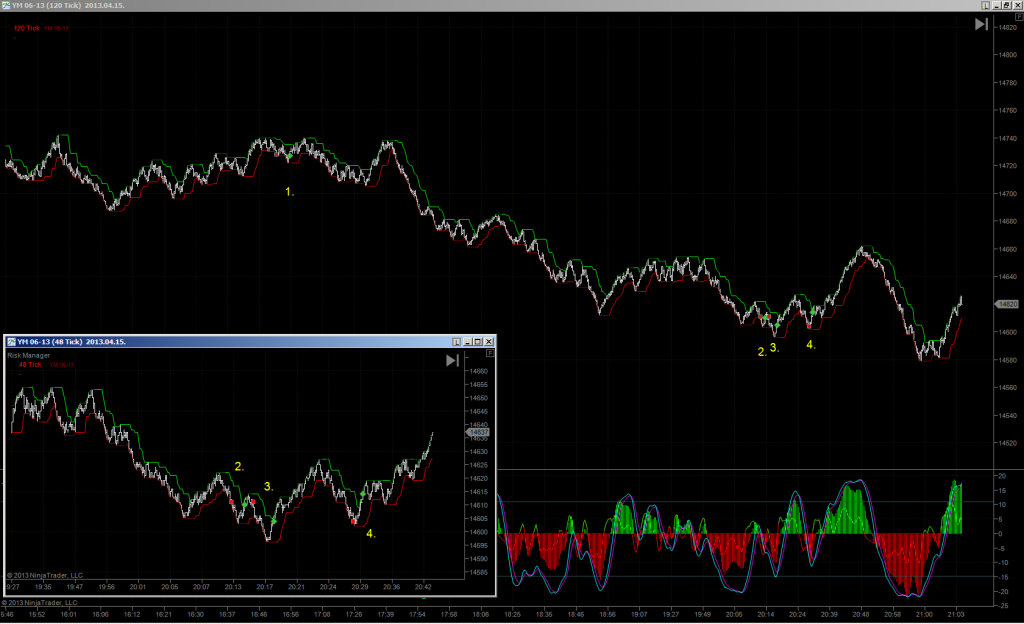Click the 'Risk Manager' label in the 48 Tick chart

29,356
